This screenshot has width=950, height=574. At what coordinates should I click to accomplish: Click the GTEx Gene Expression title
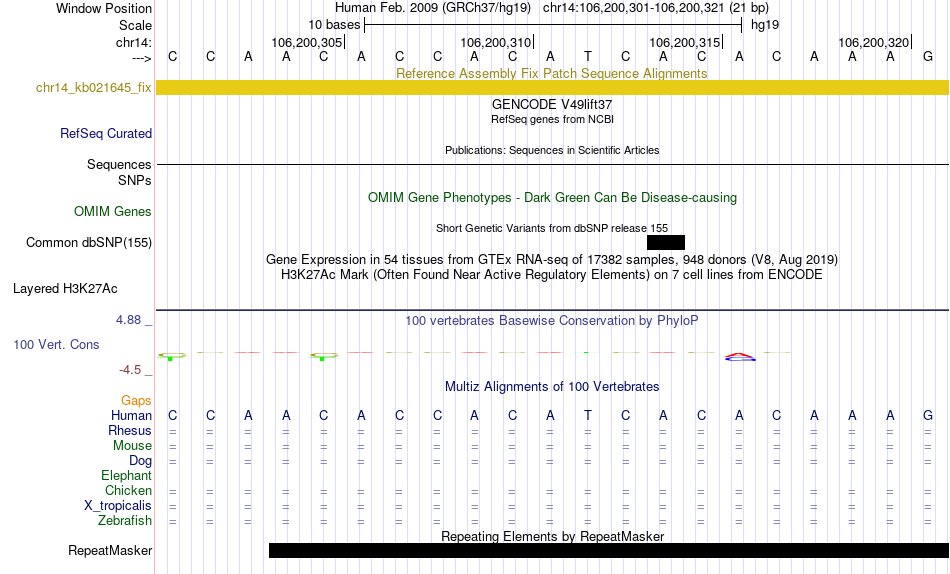552,259
